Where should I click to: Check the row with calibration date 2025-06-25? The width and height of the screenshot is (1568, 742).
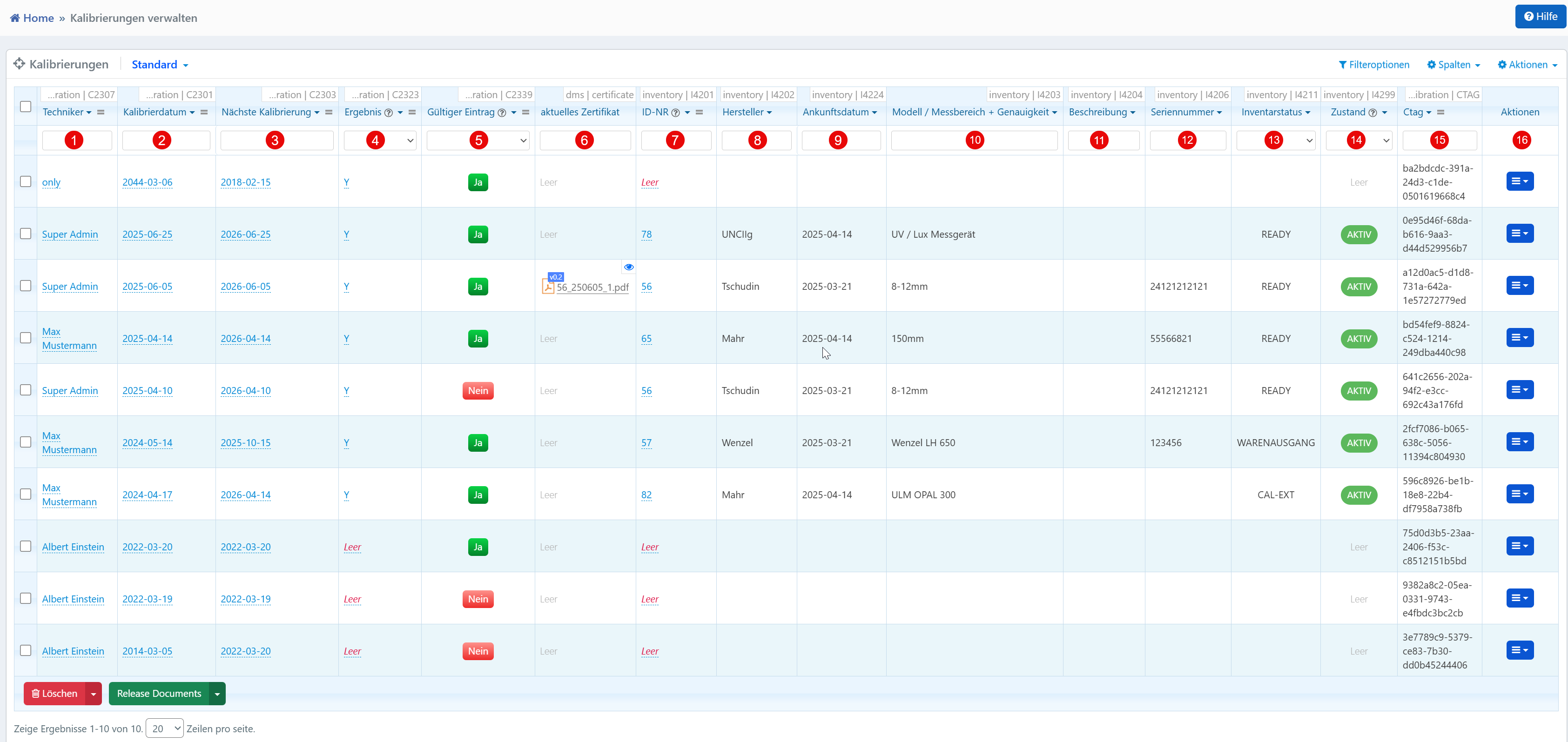[26, 234]
